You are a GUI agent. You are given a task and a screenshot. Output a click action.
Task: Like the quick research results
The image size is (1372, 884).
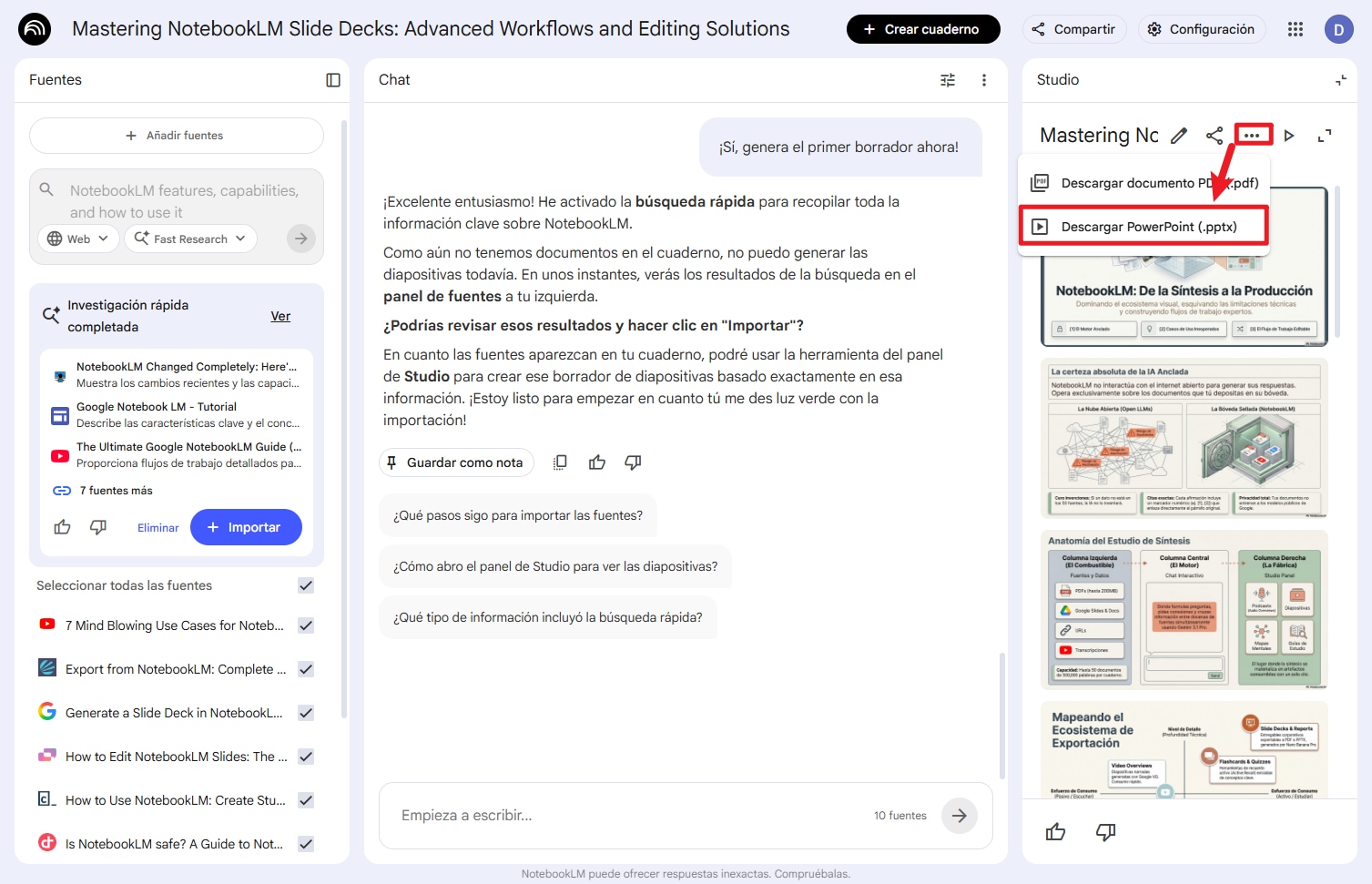[x=62, y=527]
